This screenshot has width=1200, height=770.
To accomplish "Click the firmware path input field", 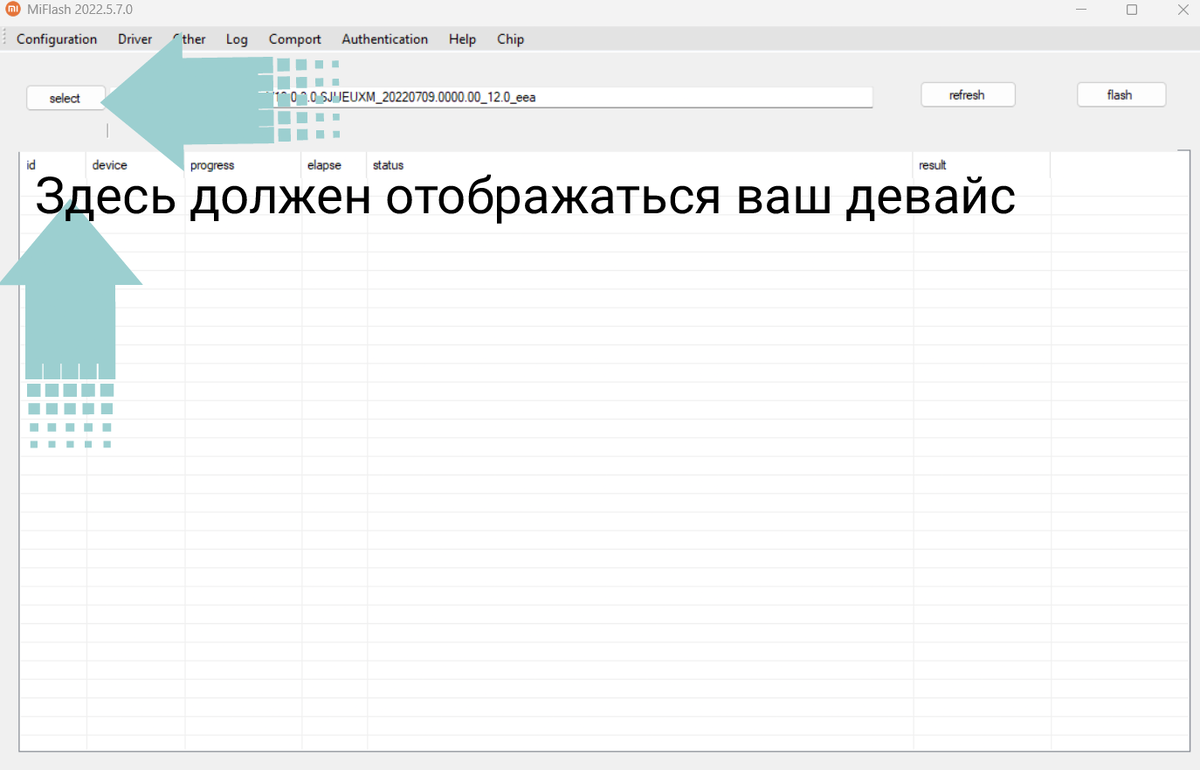I will tap(600, 97).
